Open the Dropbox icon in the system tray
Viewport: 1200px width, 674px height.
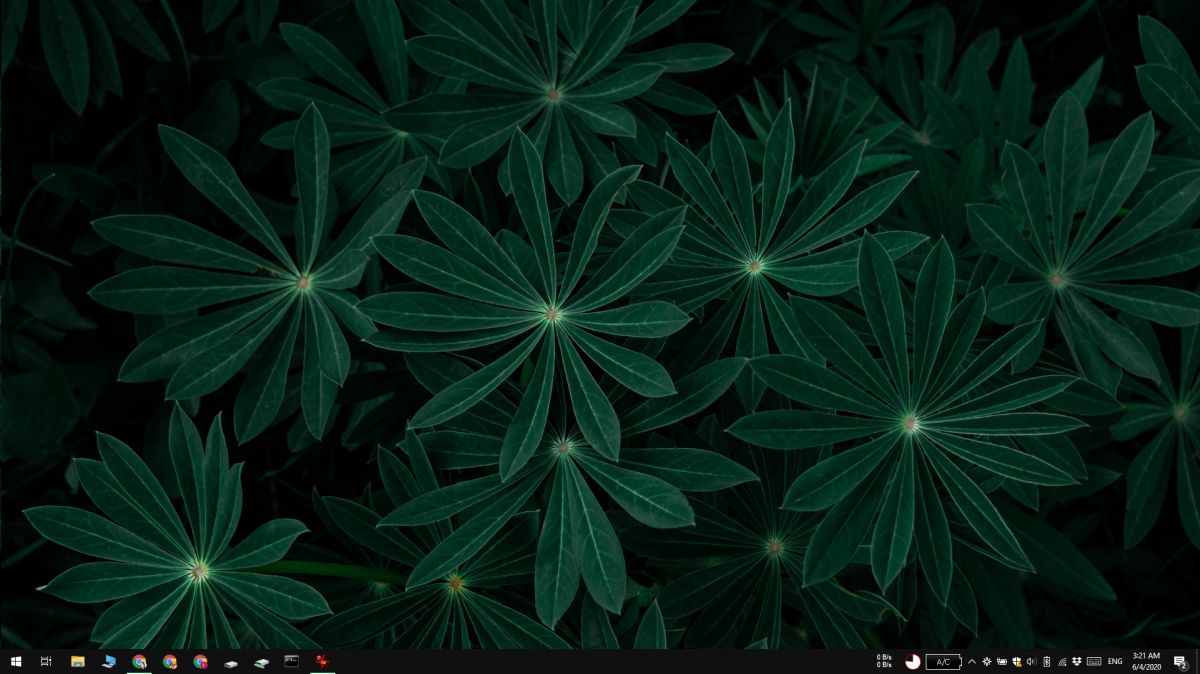[x=1078, y=661]
